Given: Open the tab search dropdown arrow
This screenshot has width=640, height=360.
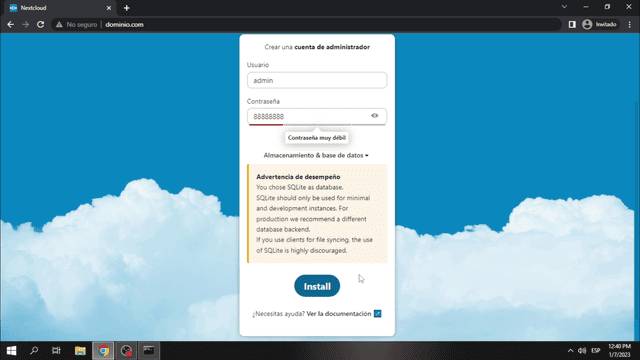Looking at the screenshot, I should pos(564,7).
